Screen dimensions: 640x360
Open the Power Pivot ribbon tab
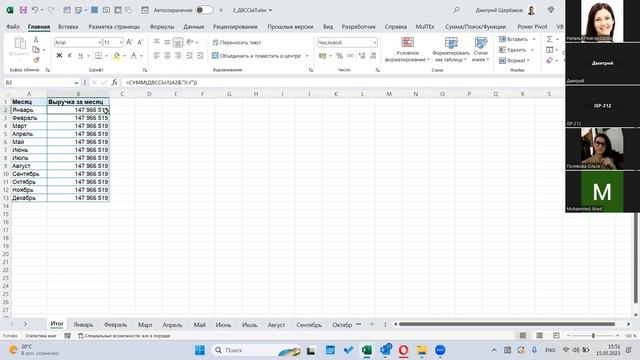pyautogui.click(x=532, y=27)
